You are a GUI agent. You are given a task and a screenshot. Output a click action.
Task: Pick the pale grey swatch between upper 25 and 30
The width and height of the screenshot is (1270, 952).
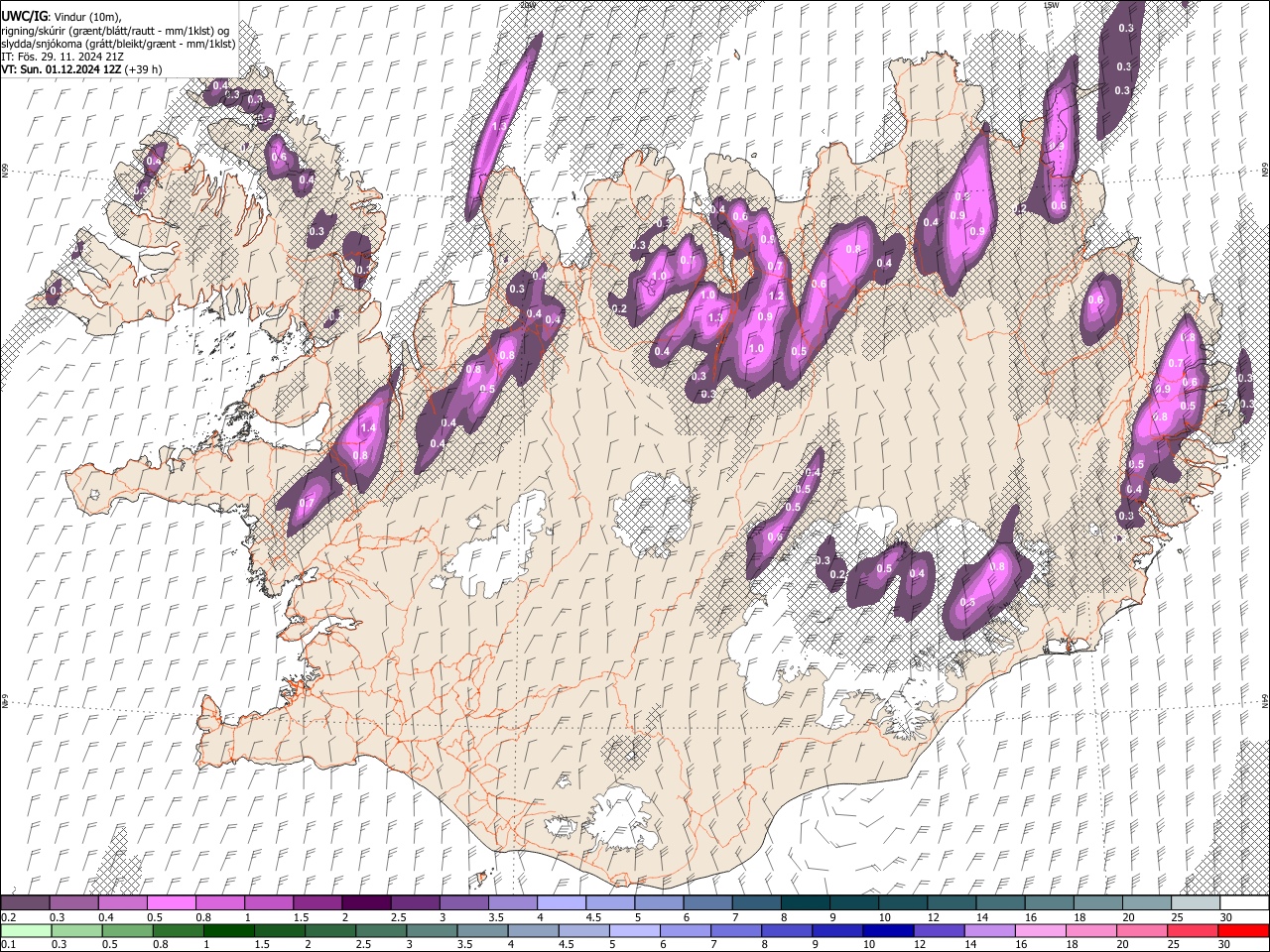click(1195, 903)
